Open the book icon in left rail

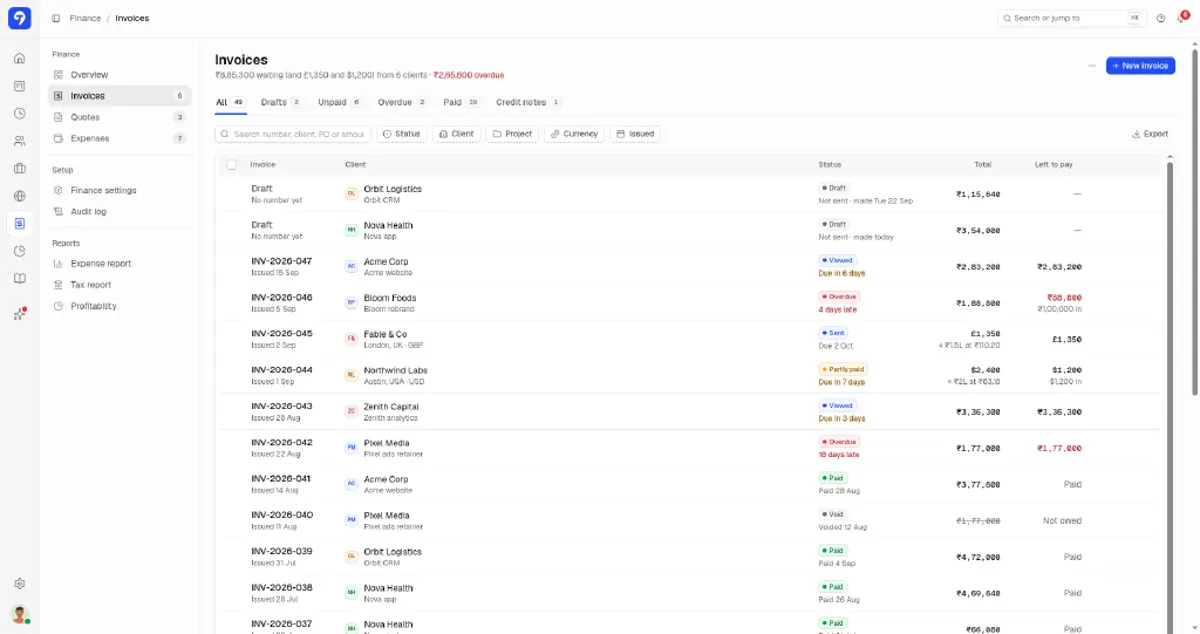(19, 278)
